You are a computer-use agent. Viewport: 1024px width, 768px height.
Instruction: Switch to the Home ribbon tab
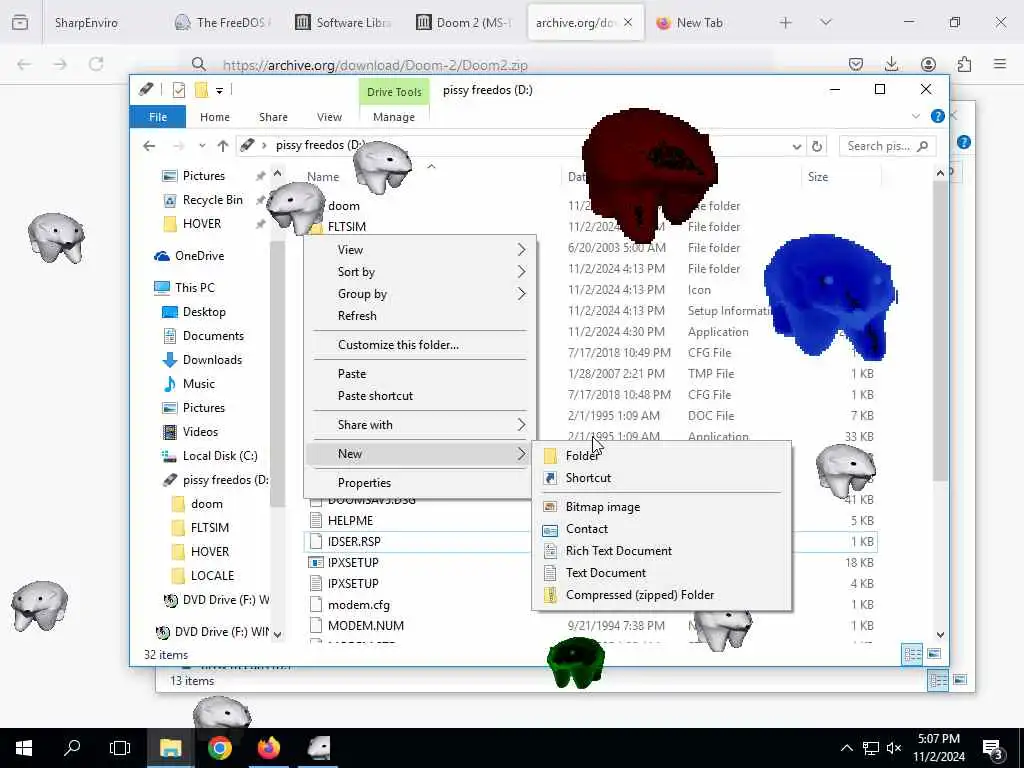tap(215, 117)
